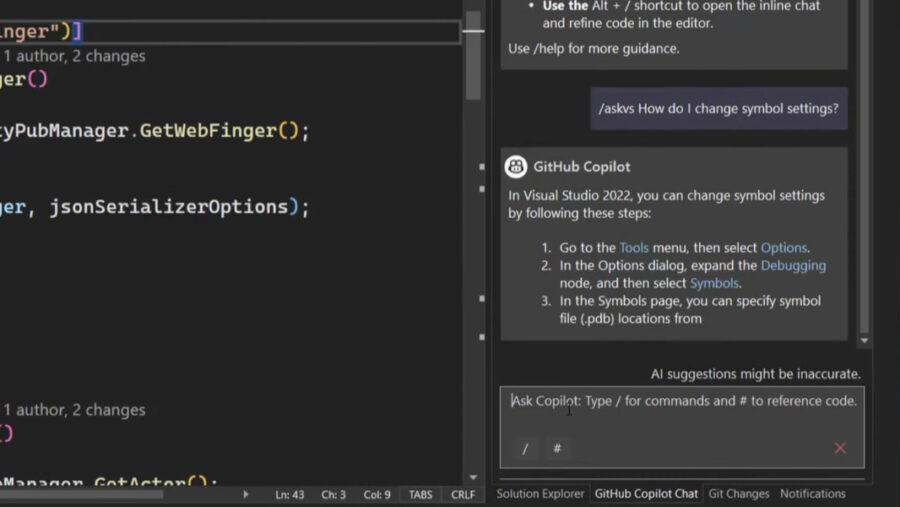Open the CRLF line ending selector
Image resolution: width=900 pixels, height=507 pixels.
coord(463,494)
